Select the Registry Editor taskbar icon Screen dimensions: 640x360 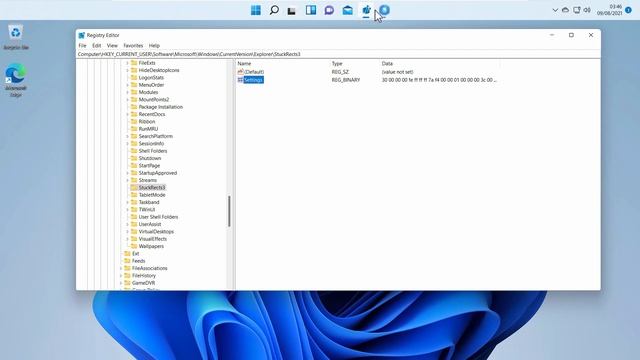[366, 10]
